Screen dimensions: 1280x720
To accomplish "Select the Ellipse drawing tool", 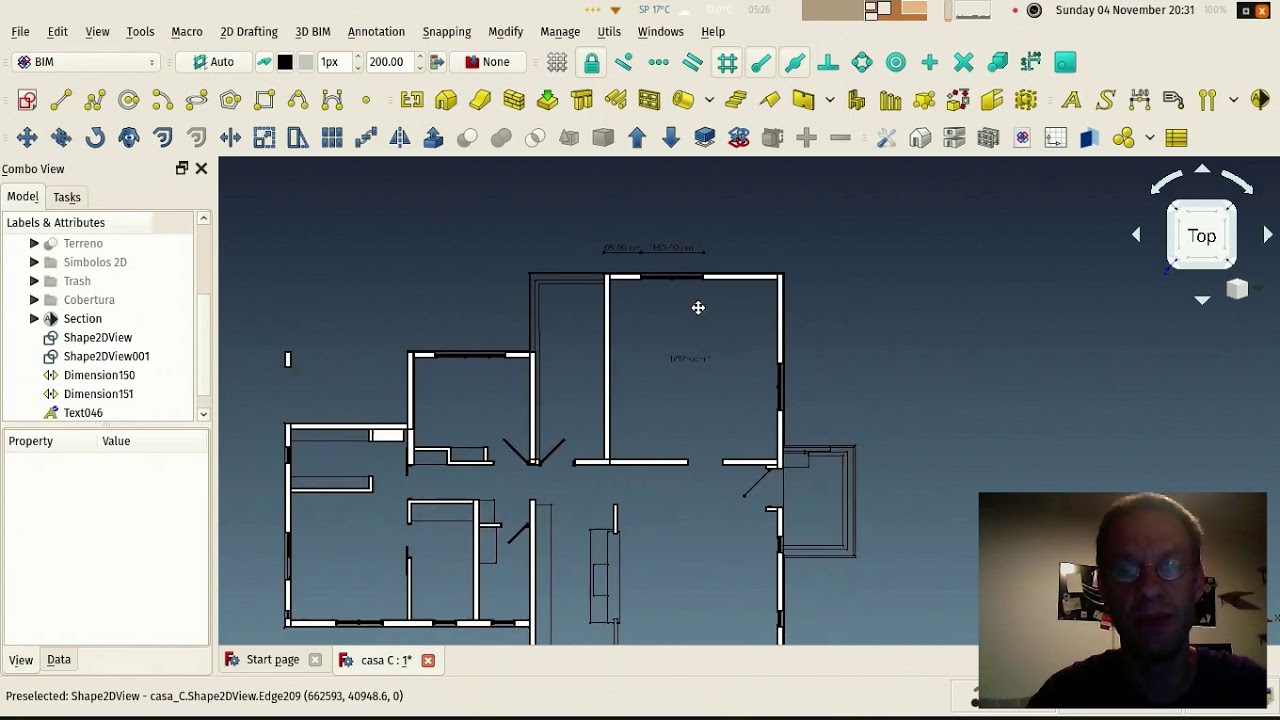I will point(197,100).
